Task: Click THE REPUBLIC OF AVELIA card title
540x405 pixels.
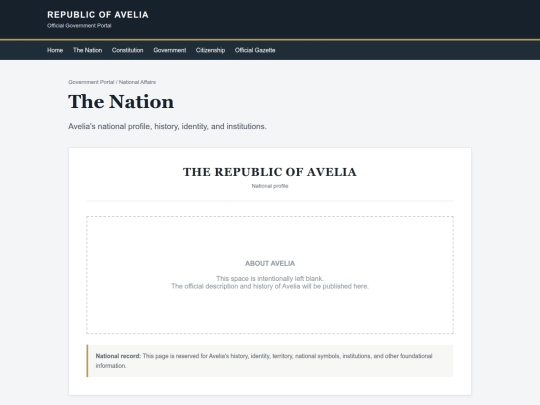Action: click(270, 172)
